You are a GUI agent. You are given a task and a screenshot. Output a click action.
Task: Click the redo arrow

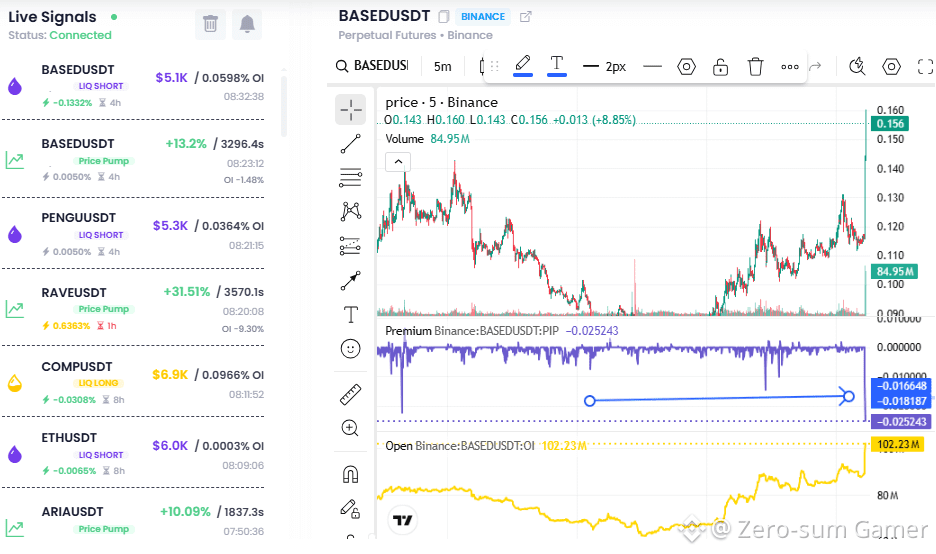click(815, 66)
